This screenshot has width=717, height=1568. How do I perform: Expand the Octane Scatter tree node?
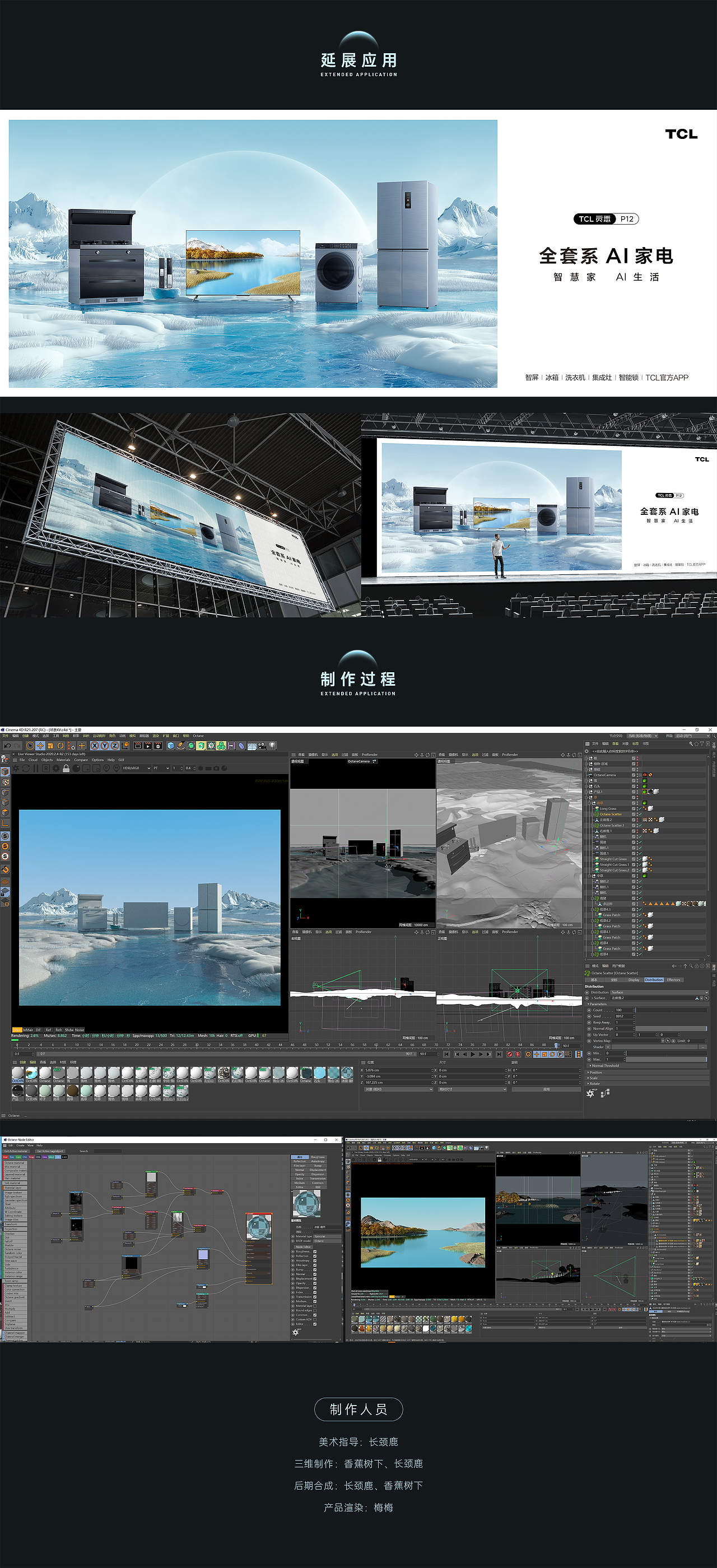[x=593, y=815]
